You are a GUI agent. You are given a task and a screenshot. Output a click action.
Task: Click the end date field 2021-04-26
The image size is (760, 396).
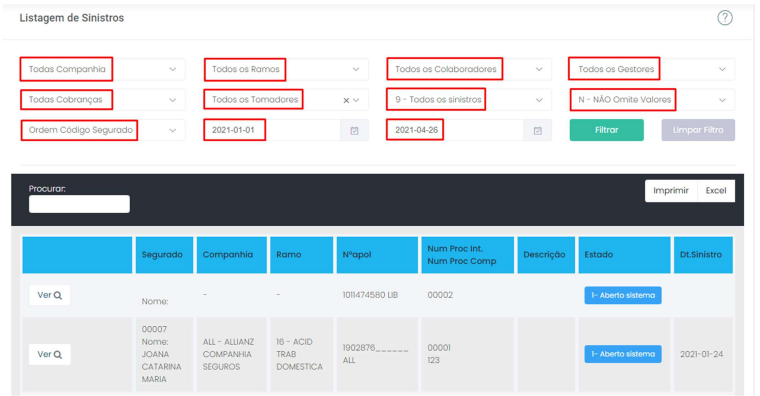coord(455,130)
